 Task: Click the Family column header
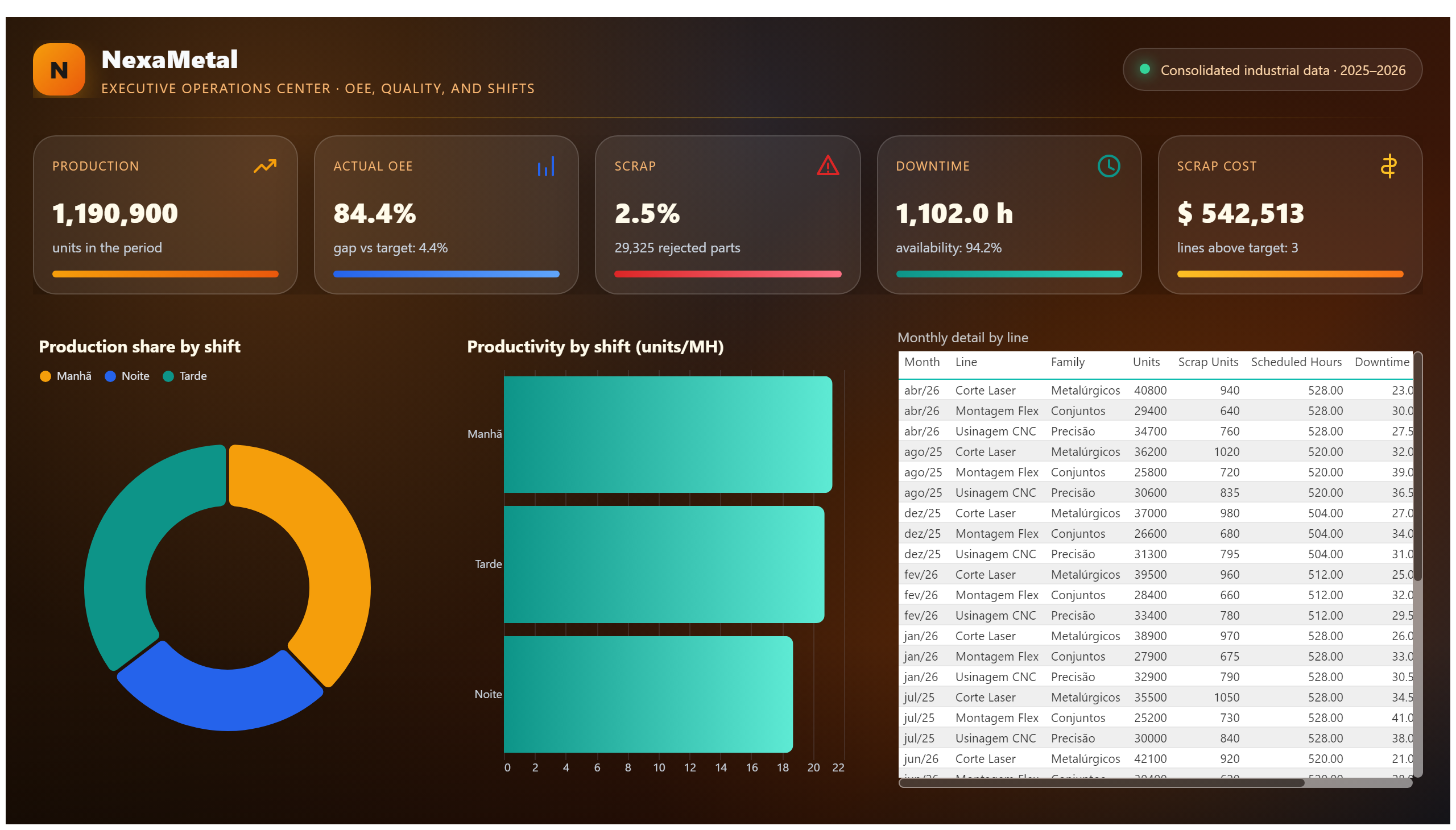(1068, 362)
